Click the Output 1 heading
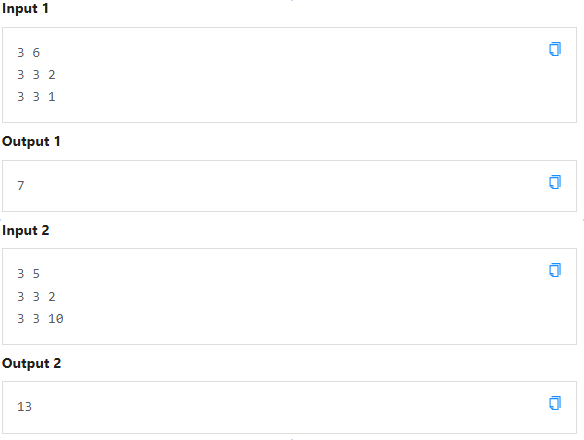The width and height of the screenshot is (584, 440). click(31, 142)
